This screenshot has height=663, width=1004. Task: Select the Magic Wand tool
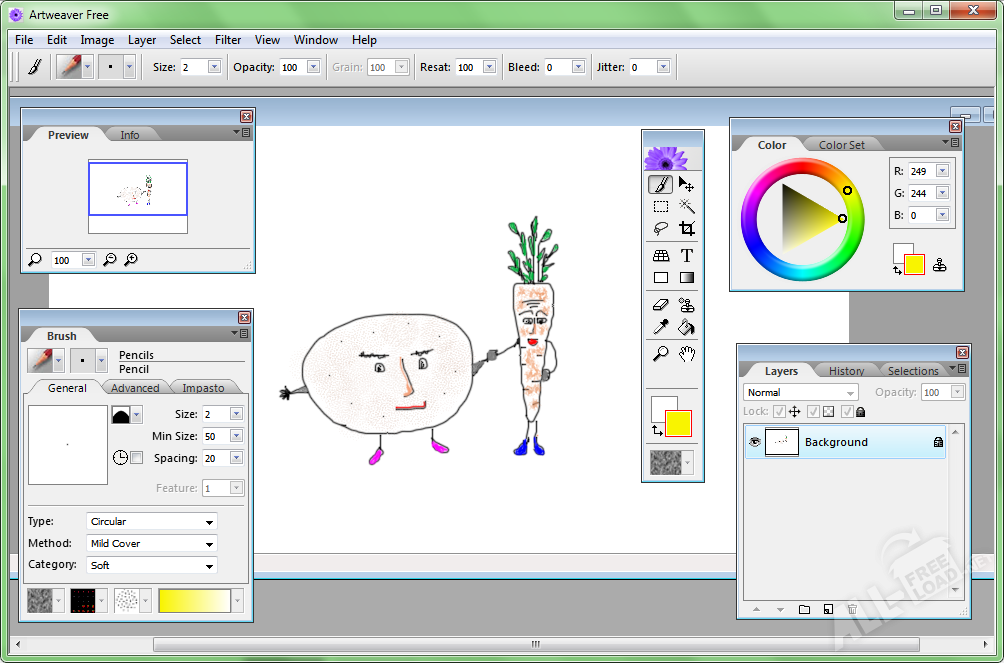click(686, 206)
